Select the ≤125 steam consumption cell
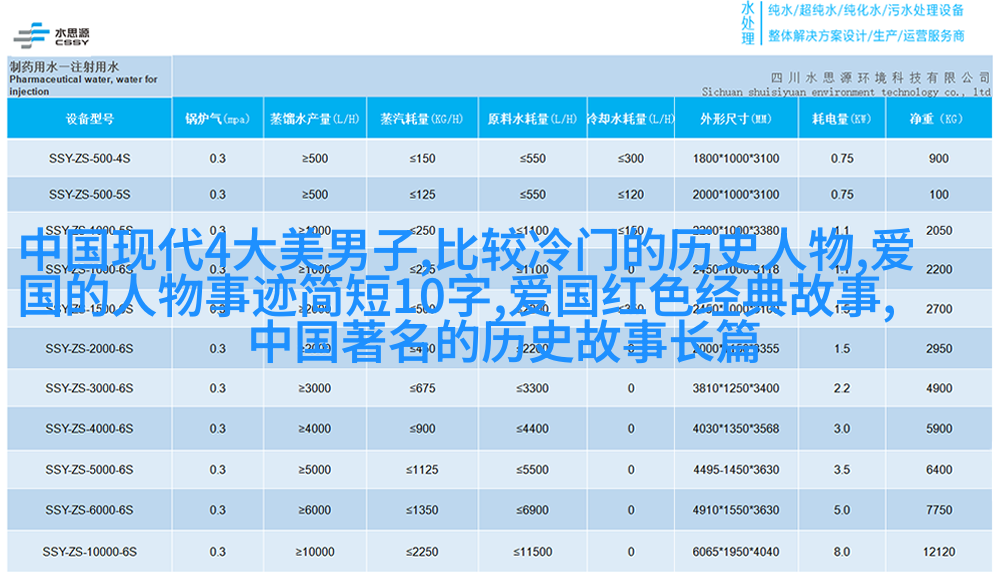Viewport: 1000px width, 581px height. [x=422, y=195]
